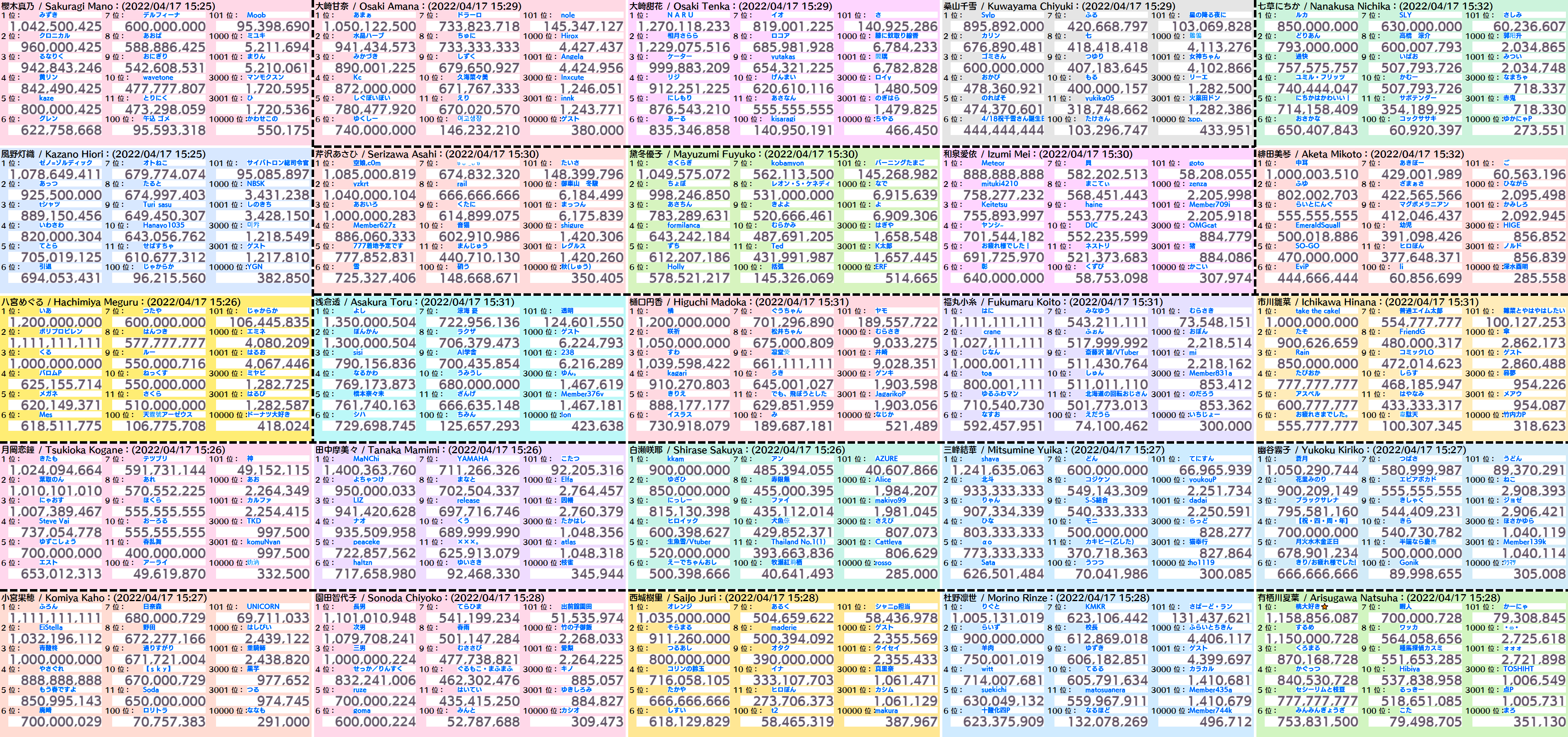Click the Kazano Hiori ranking title
This screenshot has height=737, width=1568.
pyautogui.click(x=103, y=154)
